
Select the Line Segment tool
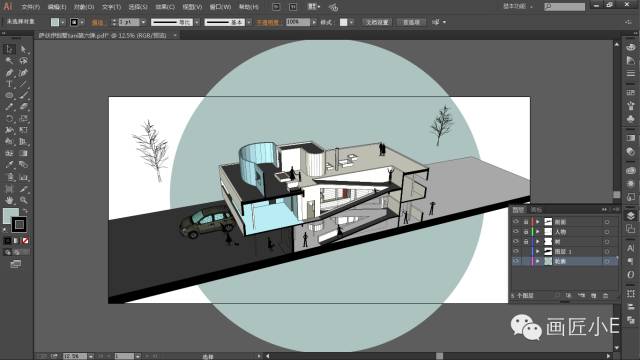[23, 84]
